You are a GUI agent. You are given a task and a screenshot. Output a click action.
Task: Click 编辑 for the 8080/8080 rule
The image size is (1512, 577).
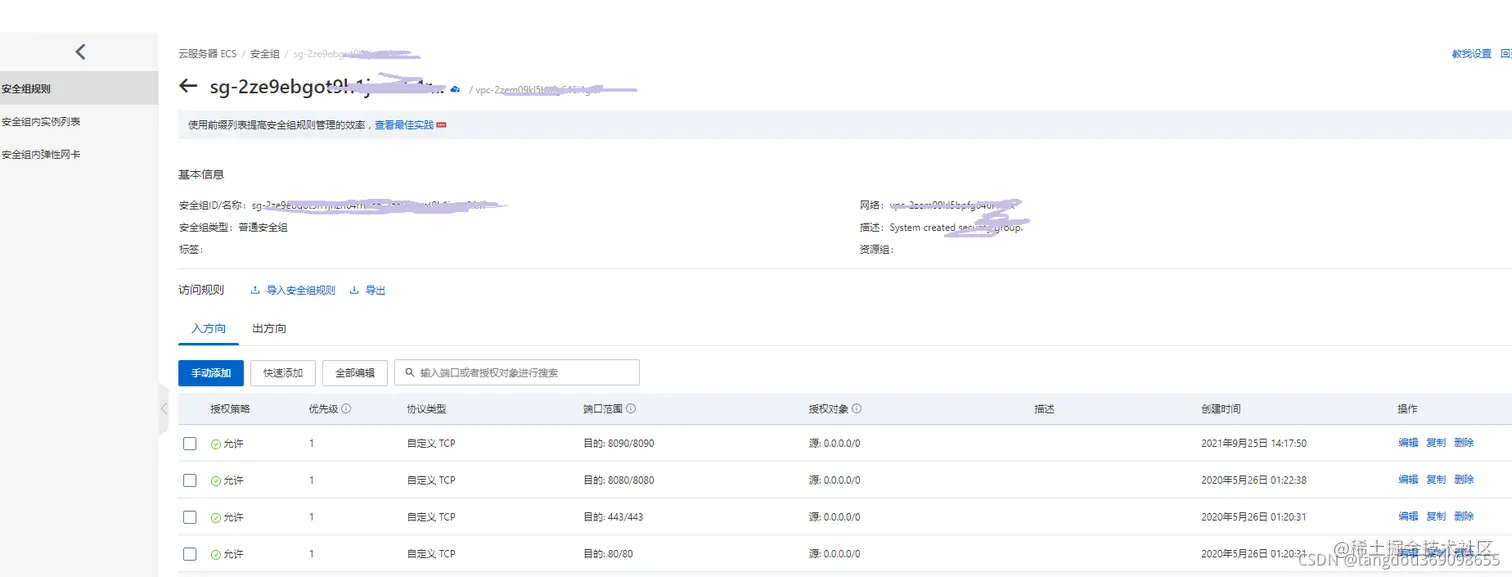pos(1408,480)
